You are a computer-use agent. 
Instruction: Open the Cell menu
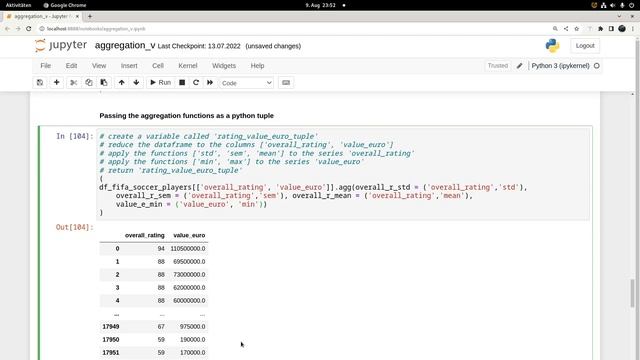(158, 66)
